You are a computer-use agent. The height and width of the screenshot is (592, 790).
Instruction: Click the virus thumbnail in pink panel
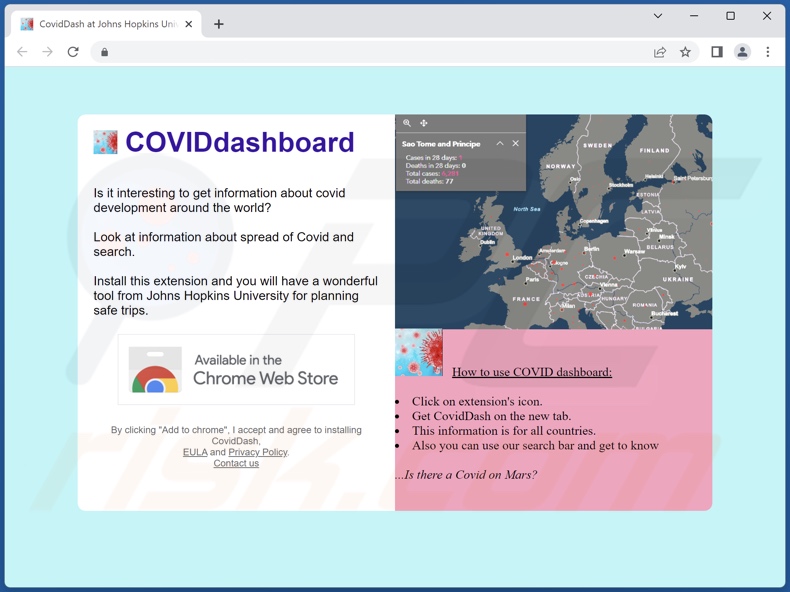tap(419, 353)
